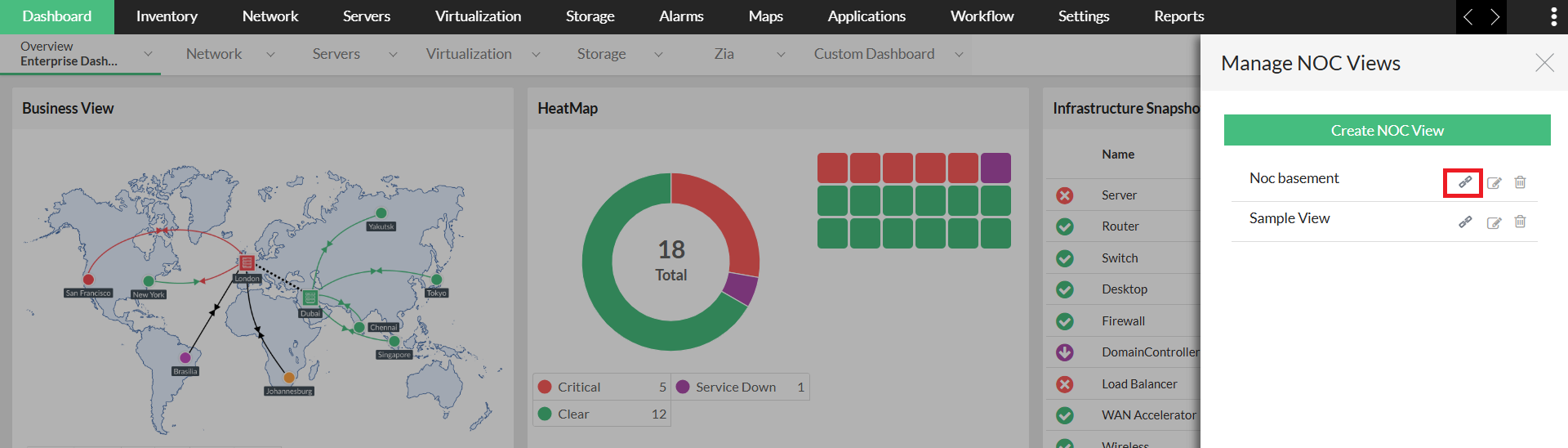This screenshot has height=448, width=1568.
Task: Open the Inventory menu tab
Action: tap(167, 16)
